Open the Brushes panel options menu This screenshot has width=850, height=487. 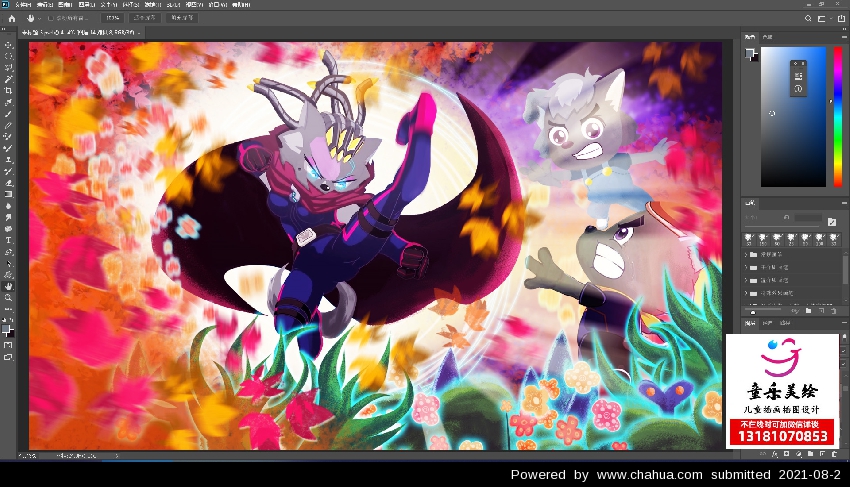(x=844, y=203)
